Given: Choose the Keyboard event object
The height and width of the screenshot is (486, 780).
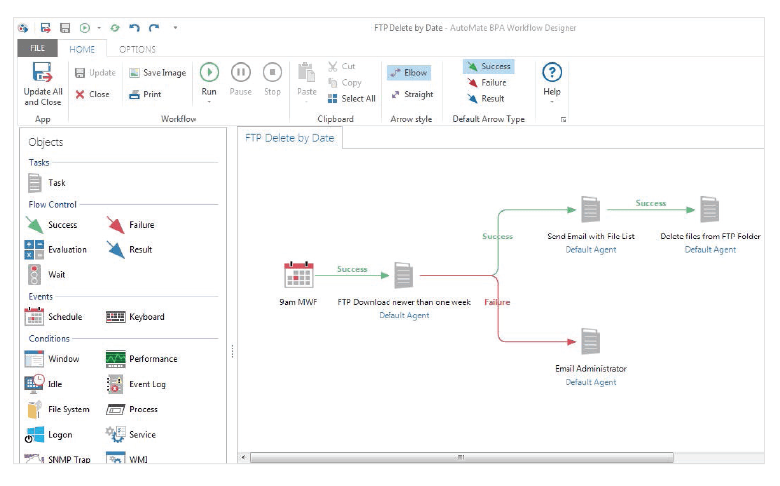Looking at the screenshot, I should coord(135,317).
